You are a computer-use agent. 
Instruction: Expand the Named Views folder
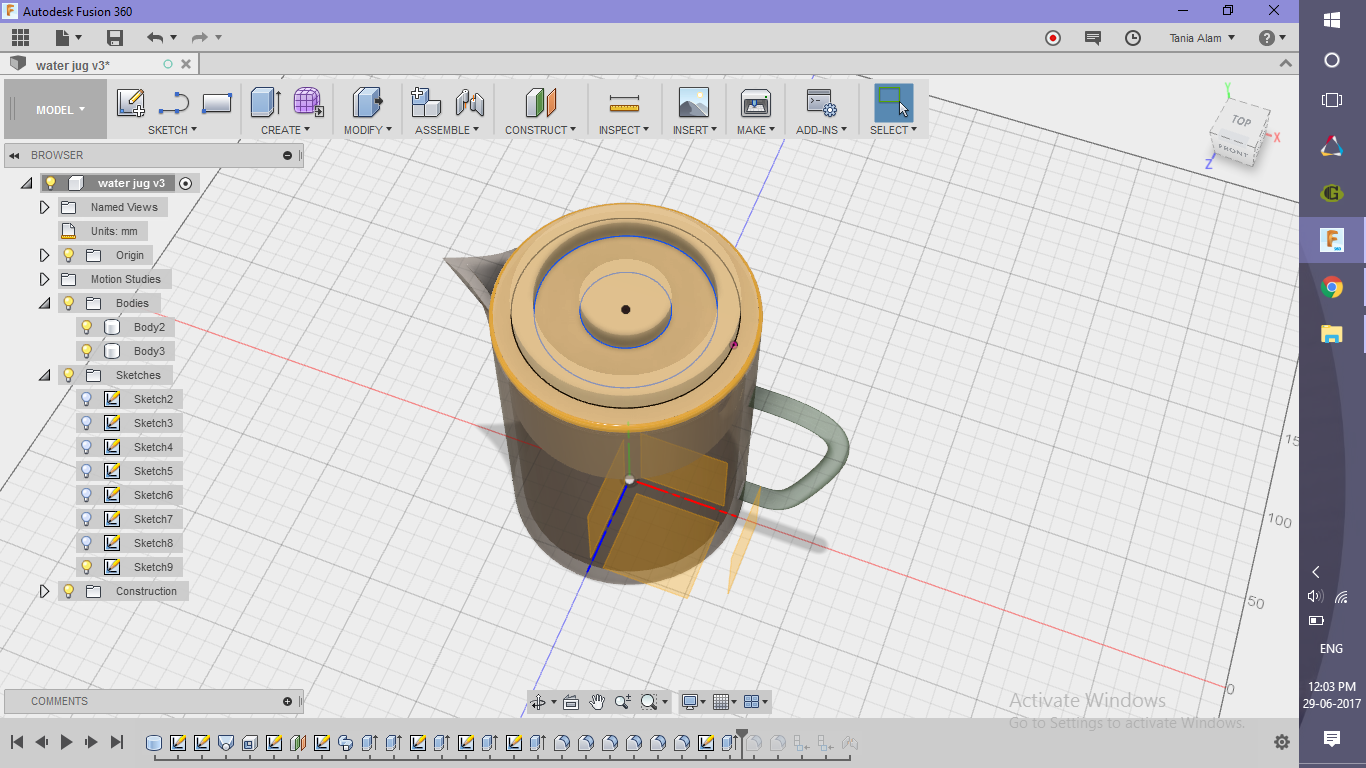pos(44,207)
